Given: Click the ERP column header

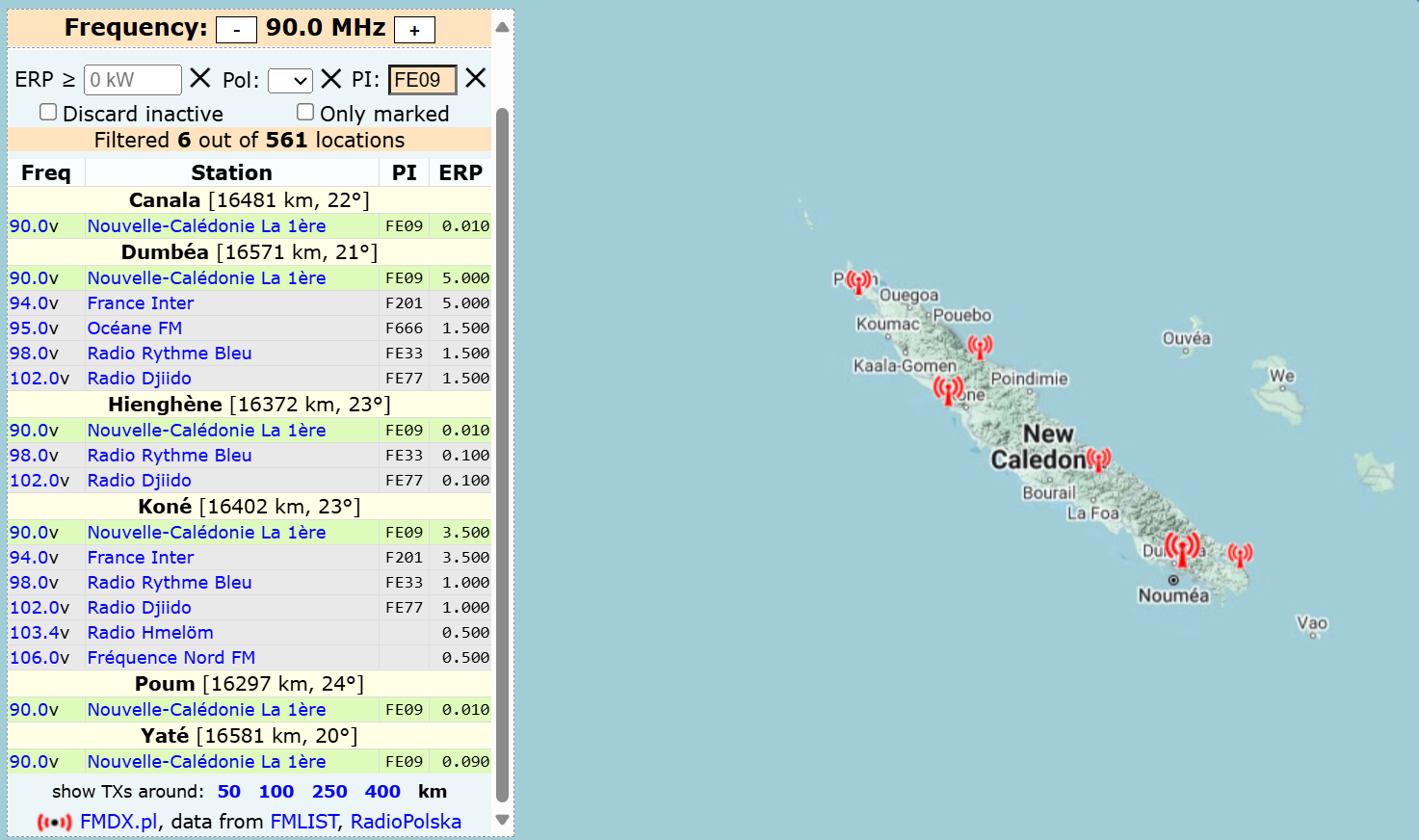Looking at the screenshot, I should (460, 172).
